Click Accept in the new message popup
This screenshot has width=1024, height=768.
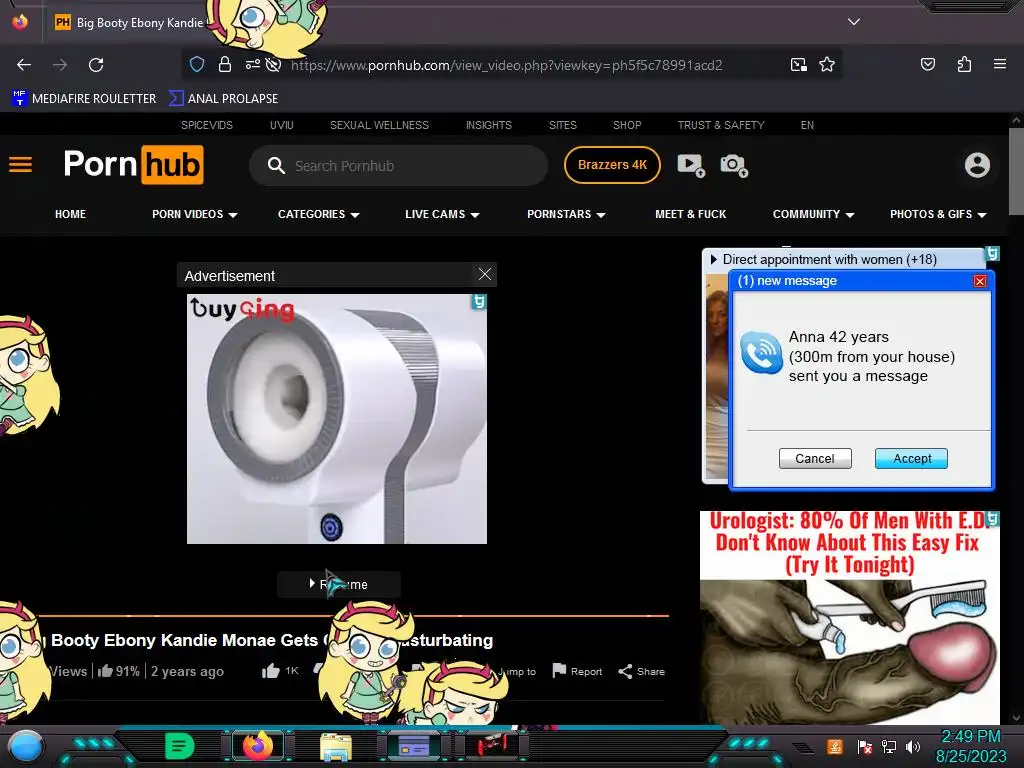click(x=912, y=458)
